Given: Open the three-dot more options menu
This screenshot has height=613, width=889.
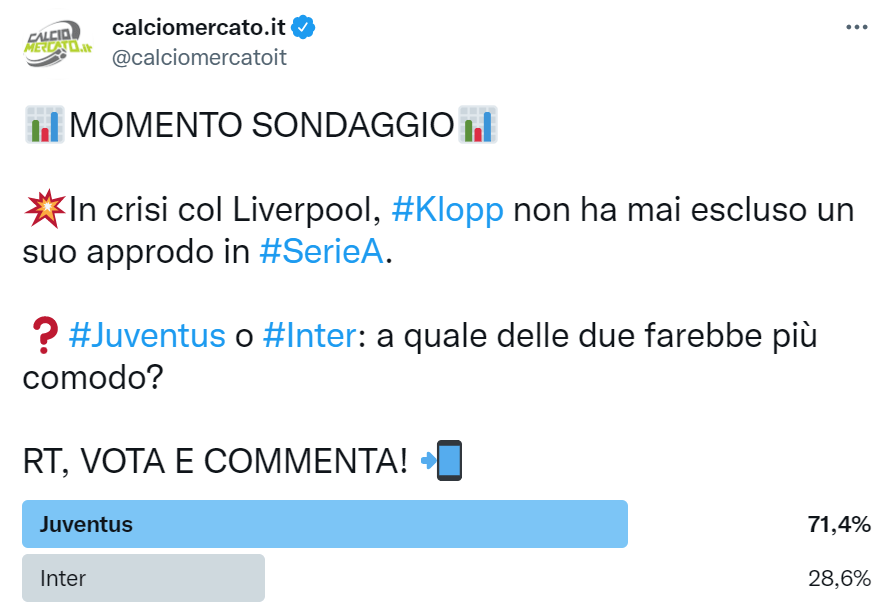Looking at the screenshot, I should coord(857,27).
